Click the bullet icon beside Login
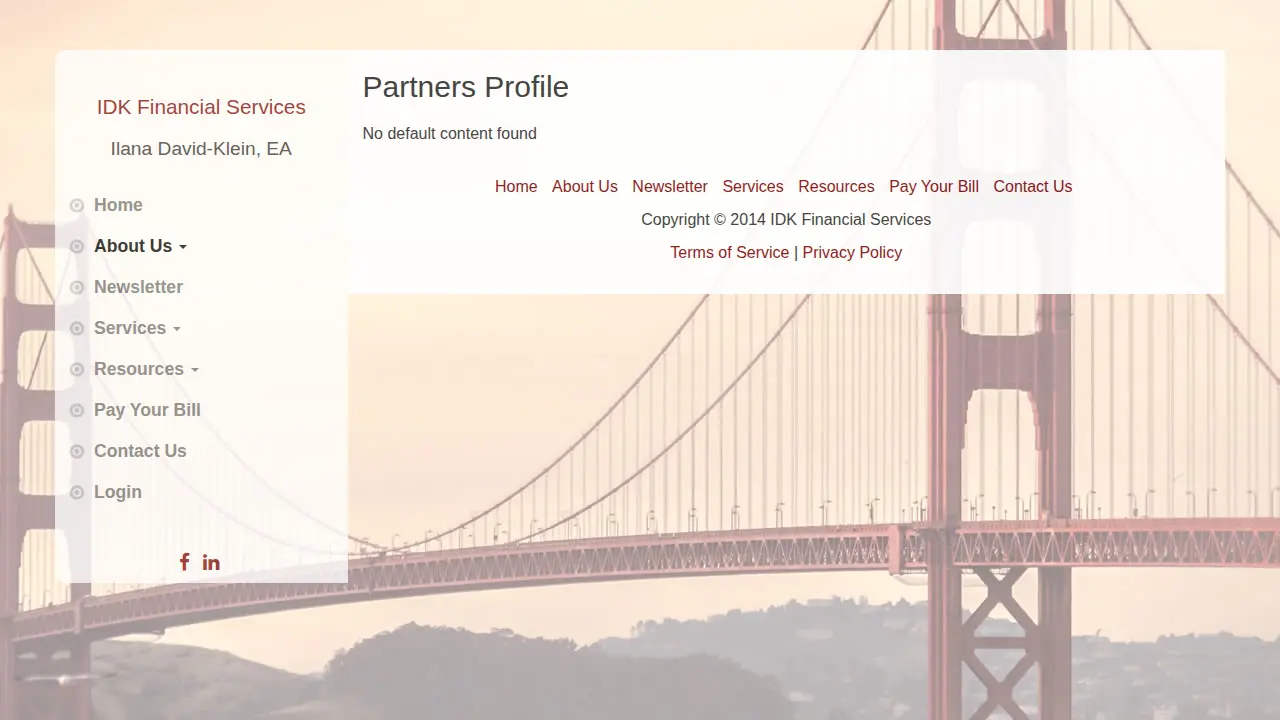Viewport: 1280px width, 720px height. point(77,492)
